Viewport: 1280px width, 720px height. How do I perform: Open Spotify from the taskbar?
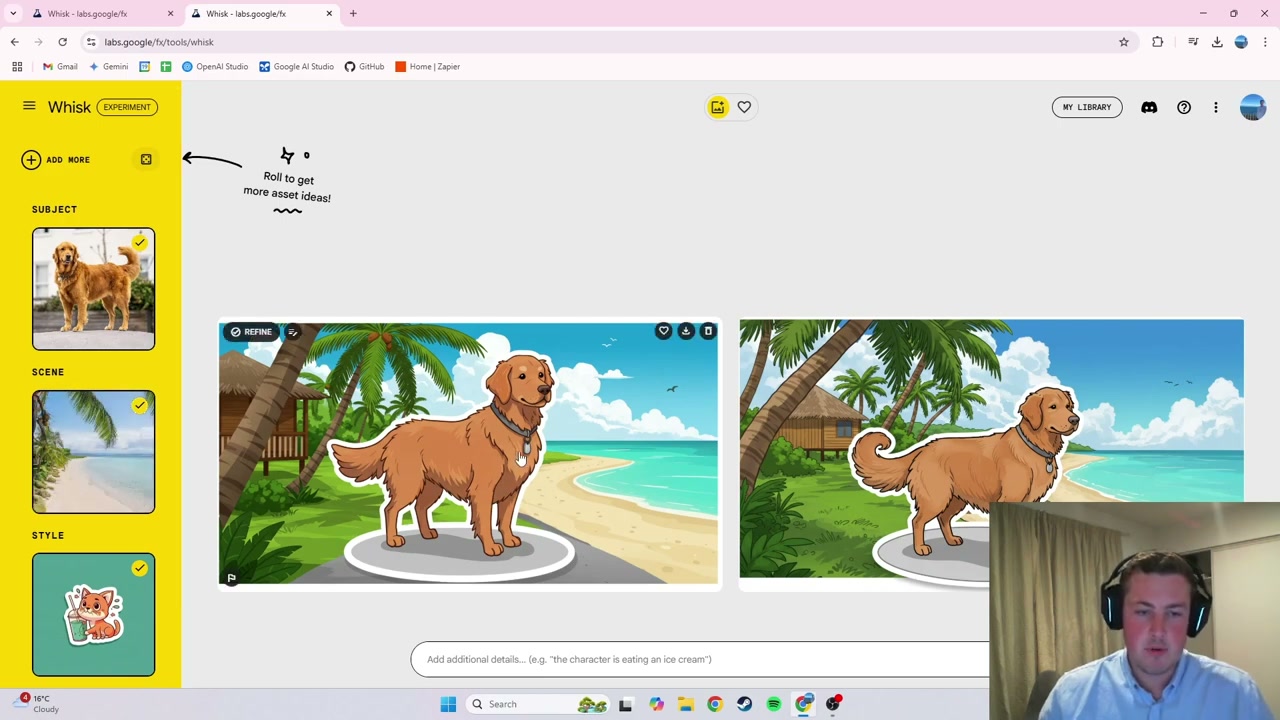[x=774, y=704]
